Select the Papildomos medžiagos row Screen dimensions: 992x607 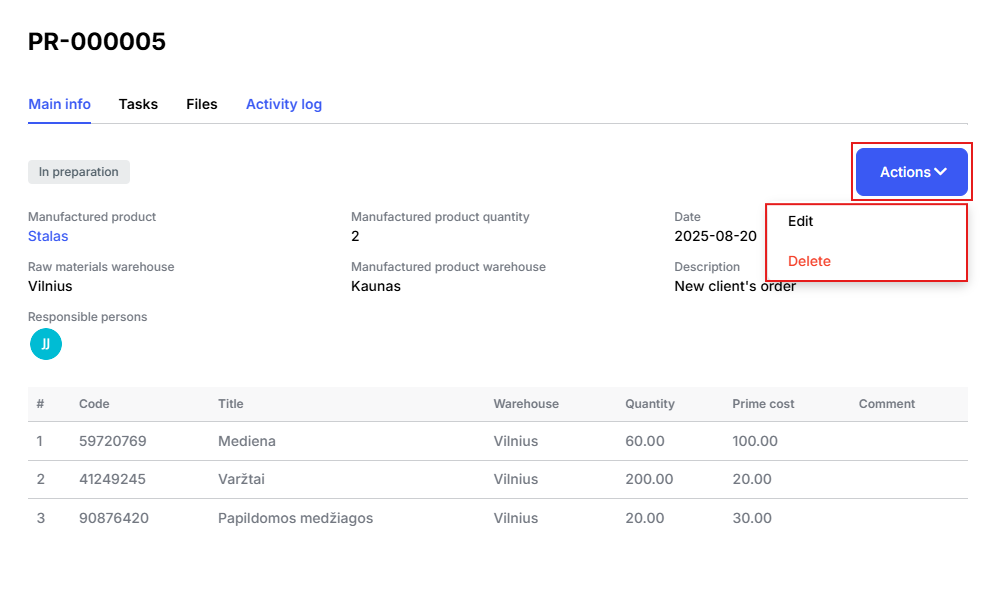498,518
